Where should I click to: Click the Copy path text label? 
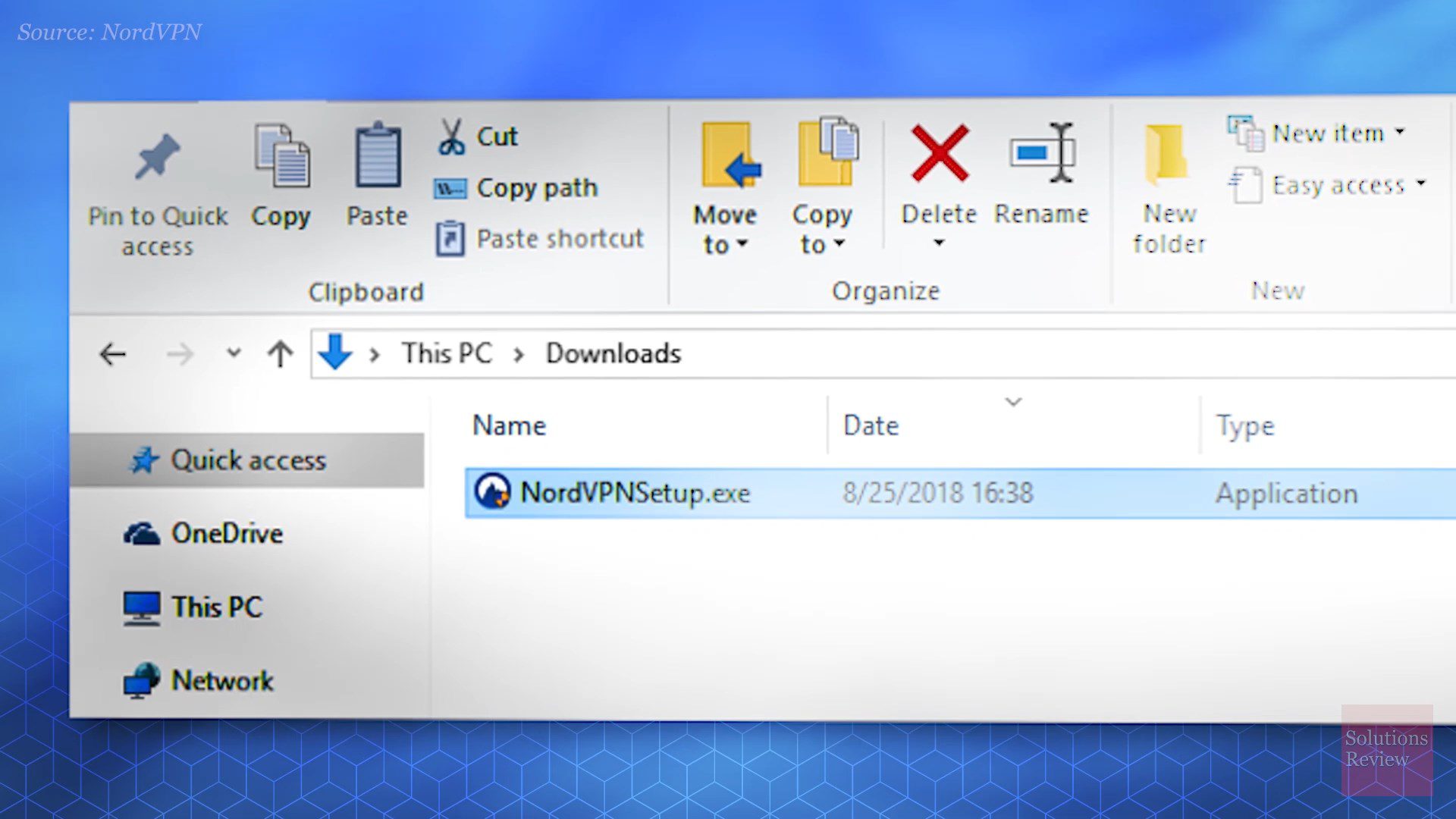tap(537, 188)
